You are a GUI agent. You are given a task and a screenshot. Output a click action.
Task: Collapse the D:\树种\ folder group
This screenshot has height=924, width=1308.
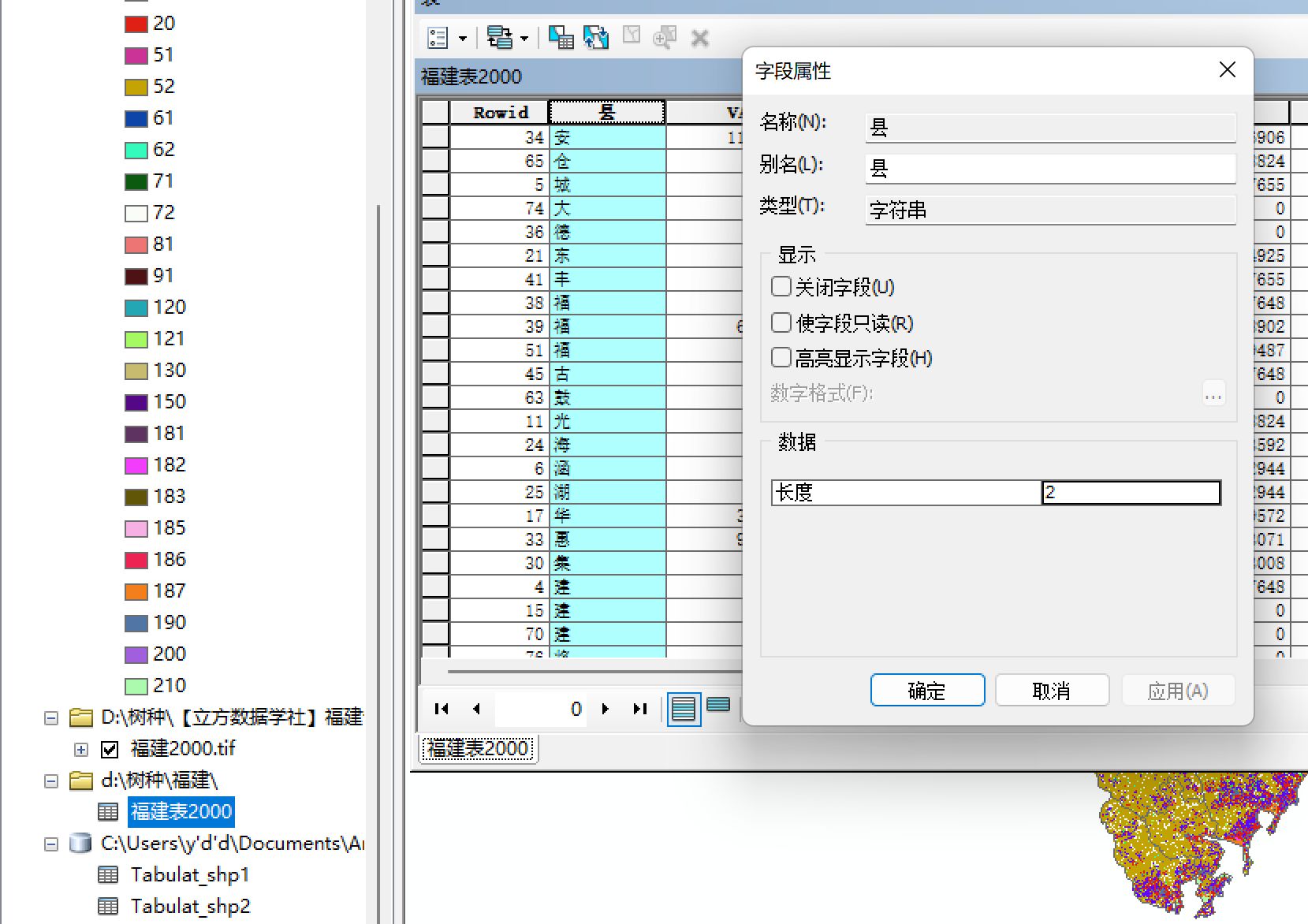pyautogui.click(x=51, y=717)
